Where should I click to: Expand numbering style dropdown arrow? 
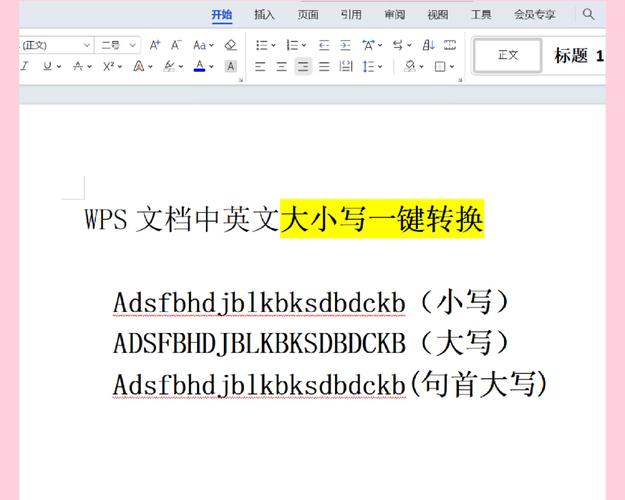[x=304, y=45]
